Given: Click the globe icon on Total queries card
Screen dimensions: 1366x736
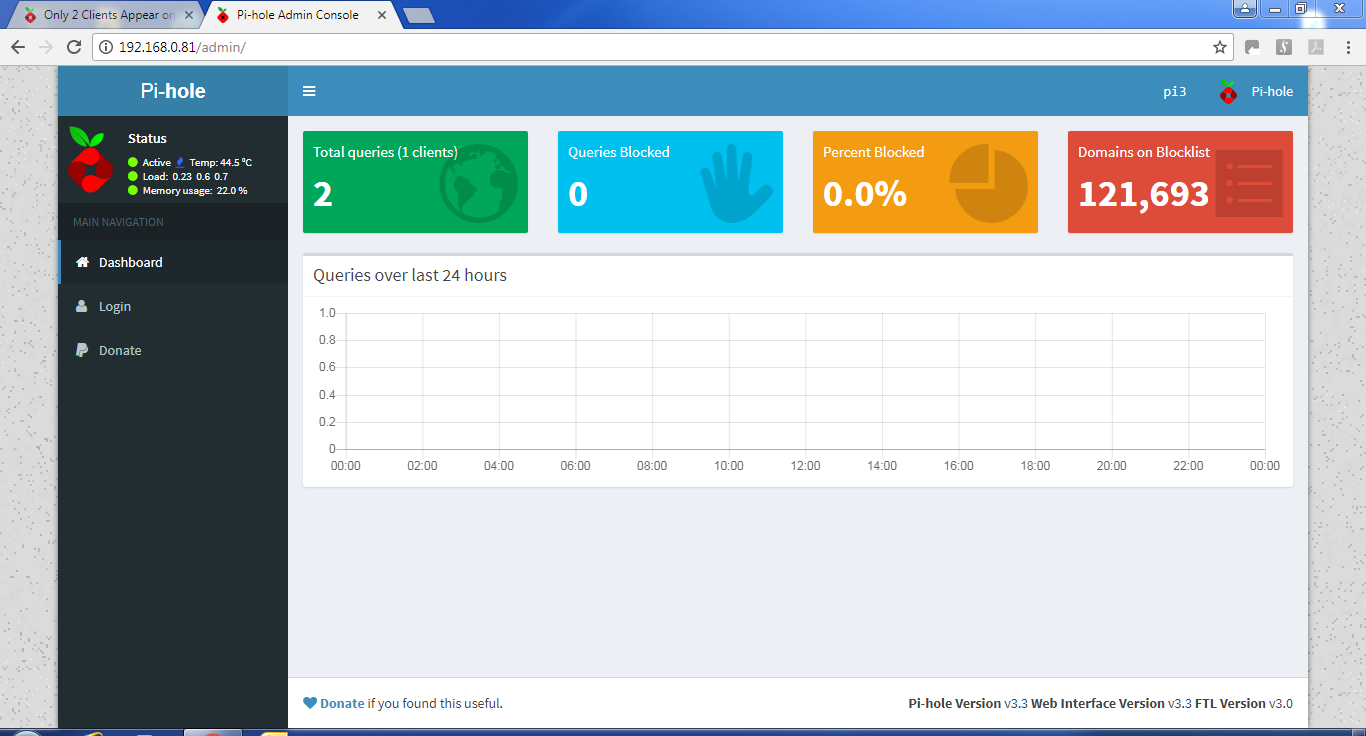Looking at the screenshot, I should [479, 183].
